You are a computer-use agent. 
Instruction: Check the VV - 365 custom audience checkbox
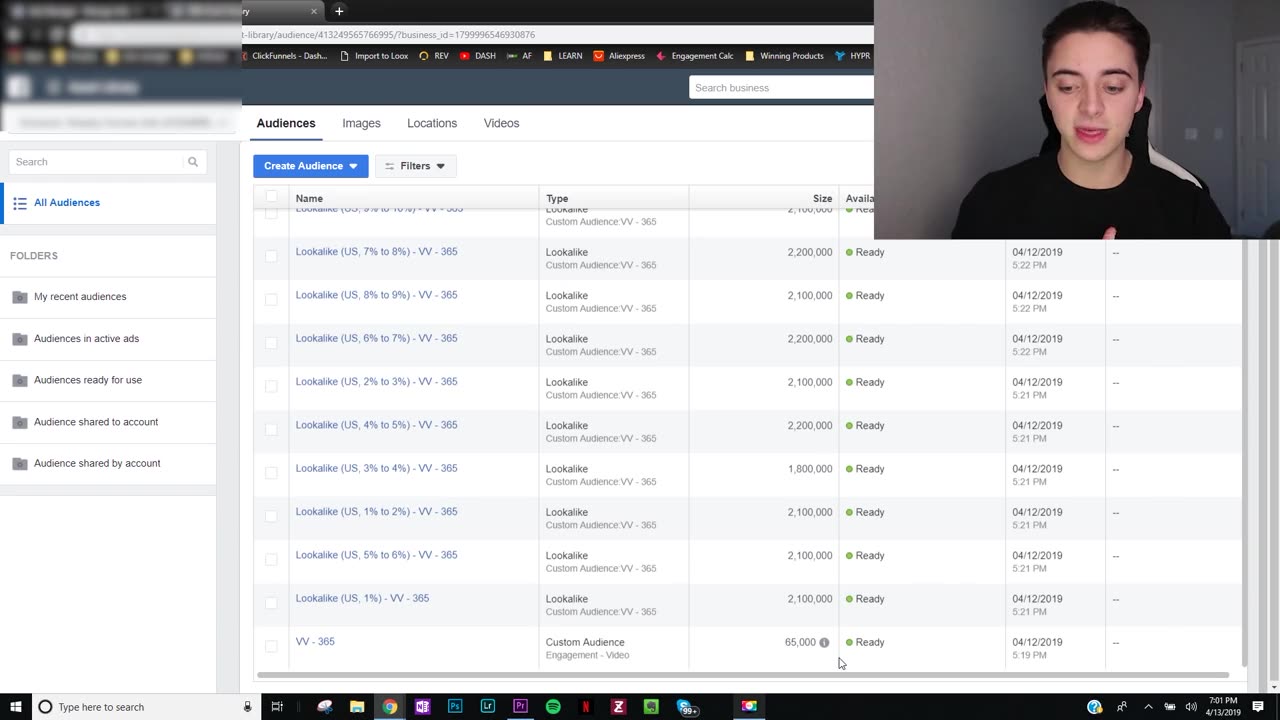(x=271, y=646)
